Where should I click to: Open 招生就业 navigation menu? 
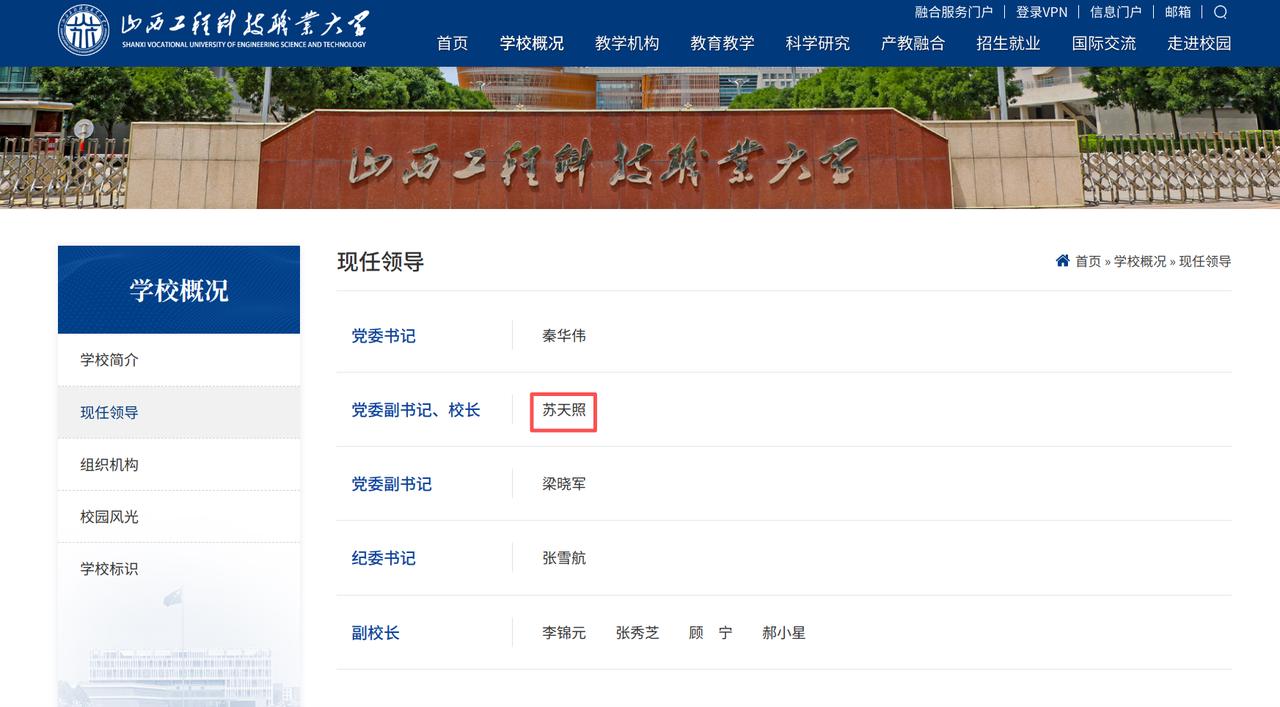(x=1008, y=43)
